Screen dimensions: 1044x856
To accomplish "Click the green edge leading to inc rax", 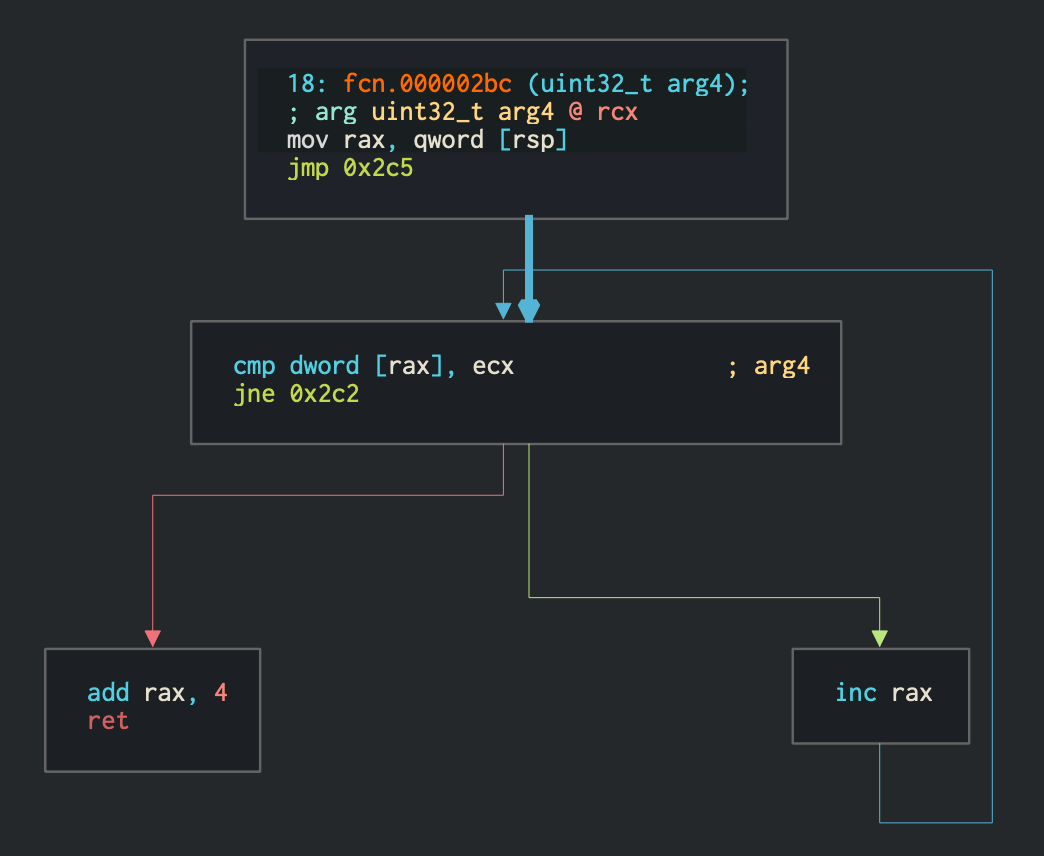I will (x=700, y=594).
